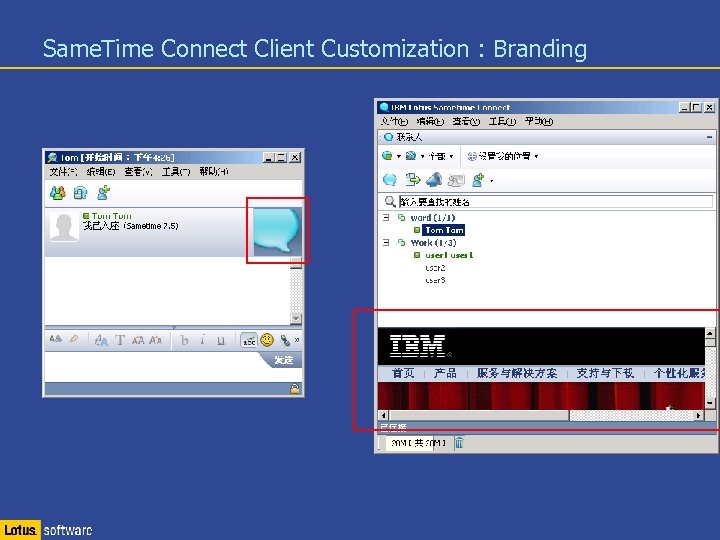Click the search magnifier icon
The height and width of the screenshot is (540, 720).
(390, 201)
